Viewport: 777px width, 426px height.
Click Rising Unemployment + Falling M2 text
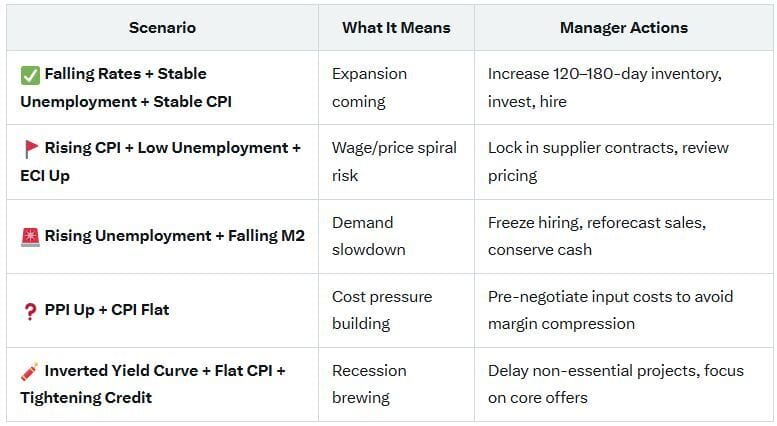174,236
